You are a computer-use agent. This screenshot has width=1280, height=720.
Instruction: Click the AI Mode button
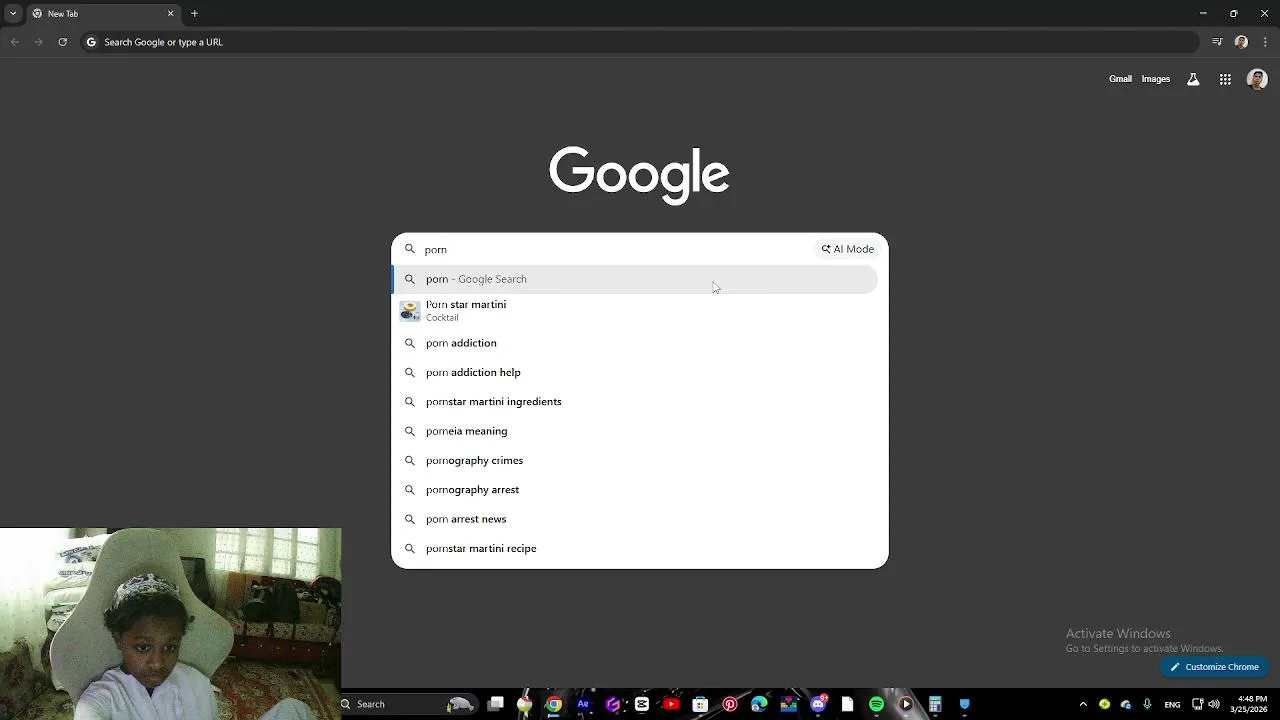(848, 249)
